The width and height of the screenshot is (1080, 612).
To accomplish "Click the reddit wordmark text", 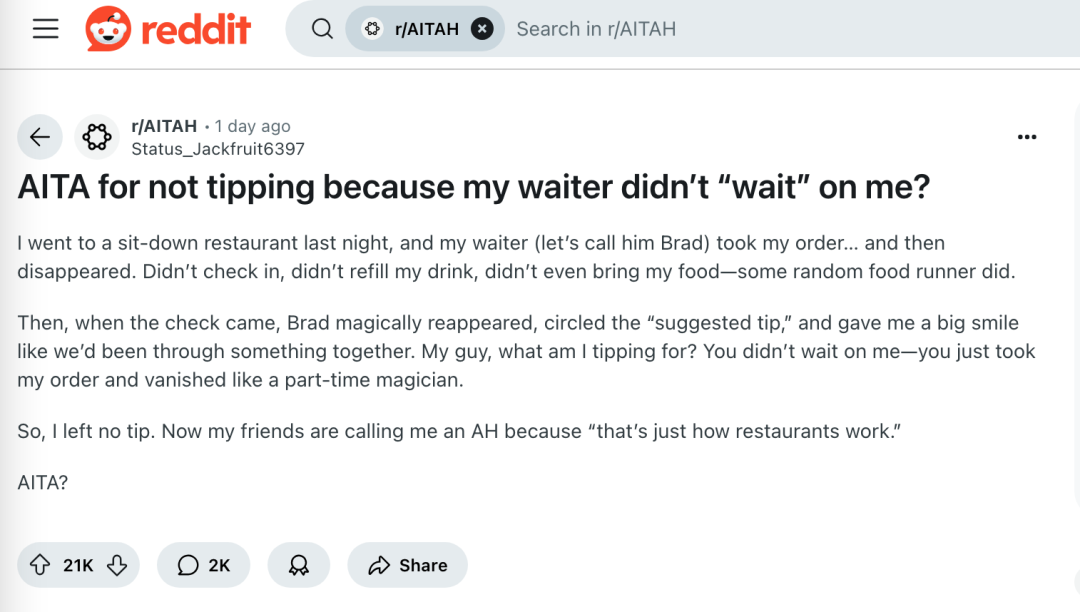I will pos(196,30).
